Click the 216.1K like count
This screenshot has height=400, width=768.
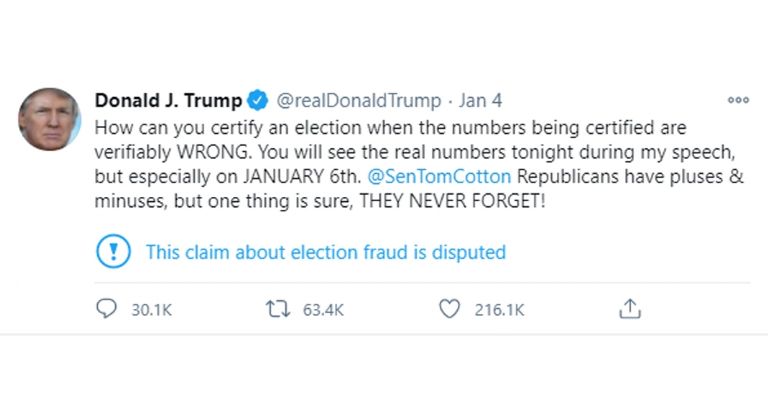pyautogui.click(x=499, y=310)
